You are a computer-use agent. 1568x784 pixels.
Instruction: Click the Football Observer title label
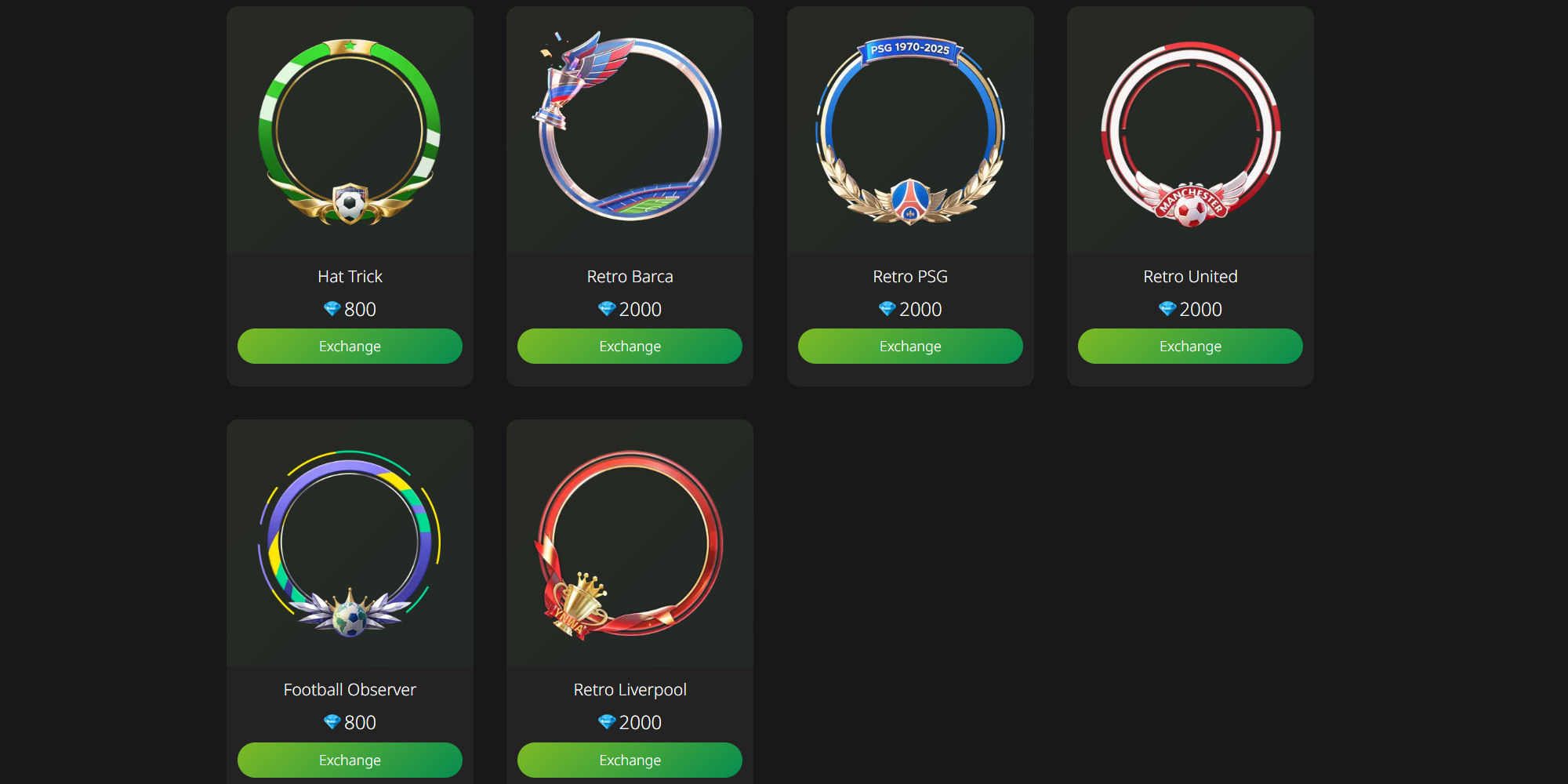pos(350,690)
